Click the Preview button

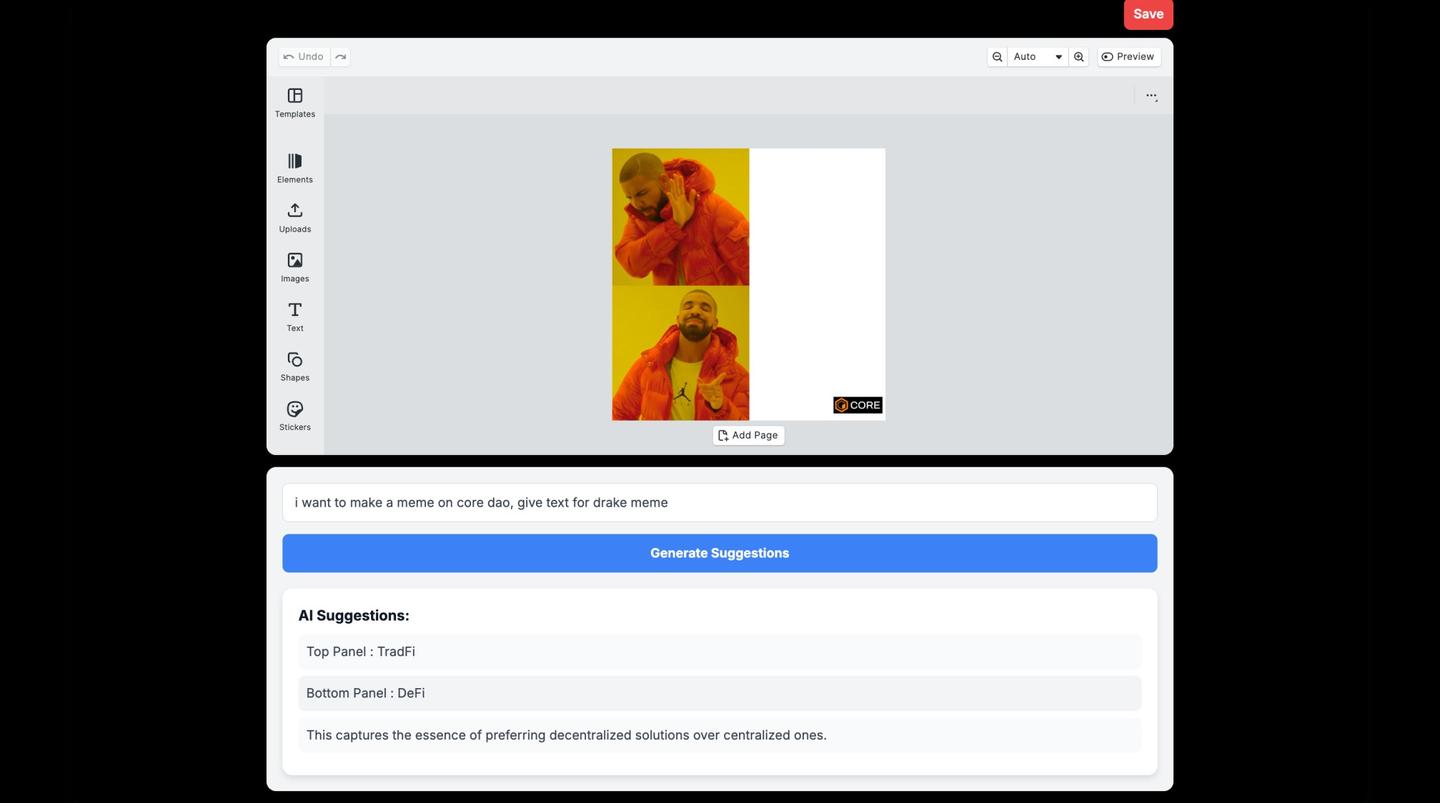point(1128,57)
